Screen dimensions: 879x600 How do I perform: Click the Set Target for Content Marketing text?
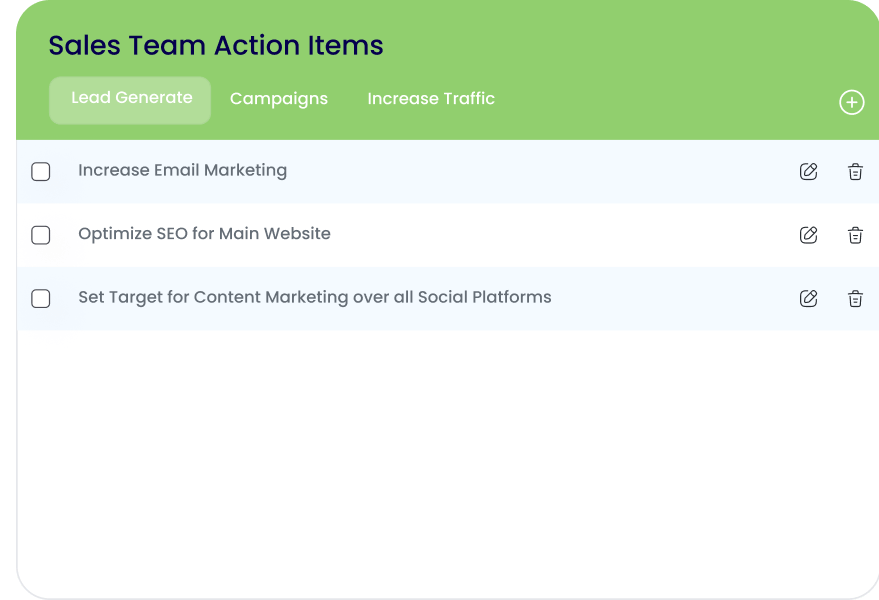click(314, 297)
